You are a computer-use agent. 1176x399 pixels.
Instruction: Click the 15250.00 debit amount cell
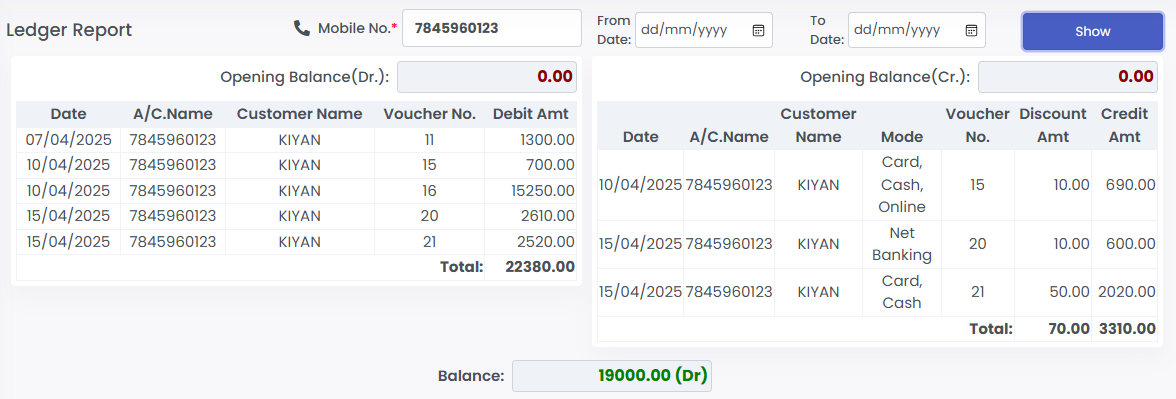click(x=530, y=191)
